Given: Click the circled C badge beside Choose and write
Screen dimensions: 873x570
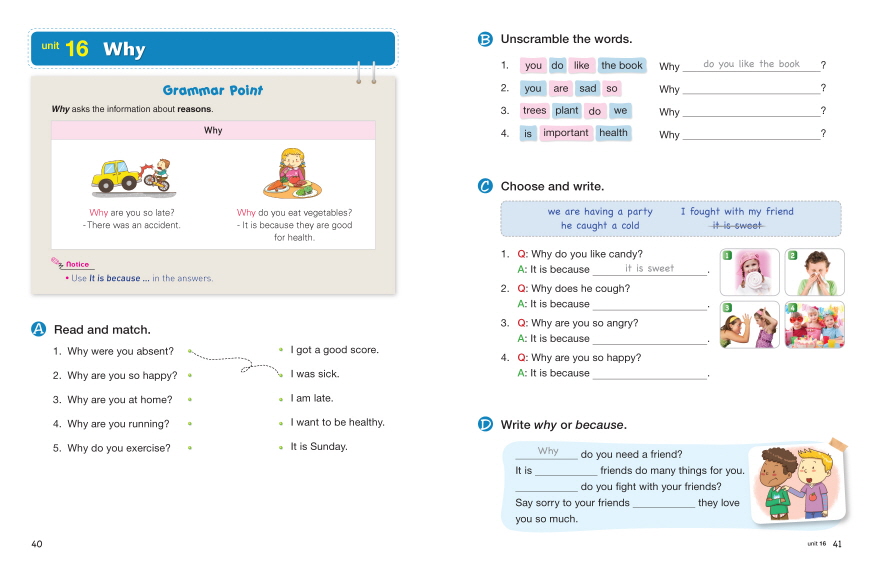Looking at the screenshot, I should [x=486, y=186].
